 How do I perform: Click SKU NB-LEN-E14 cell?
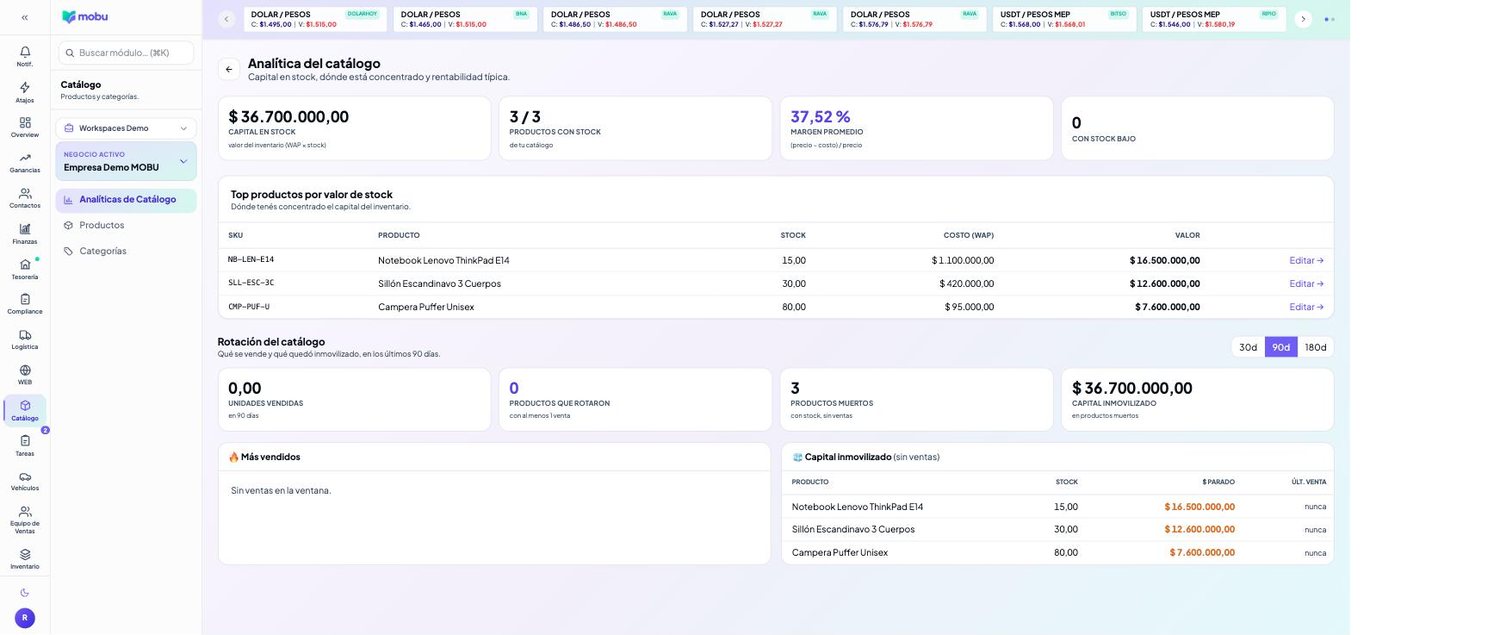251,260
